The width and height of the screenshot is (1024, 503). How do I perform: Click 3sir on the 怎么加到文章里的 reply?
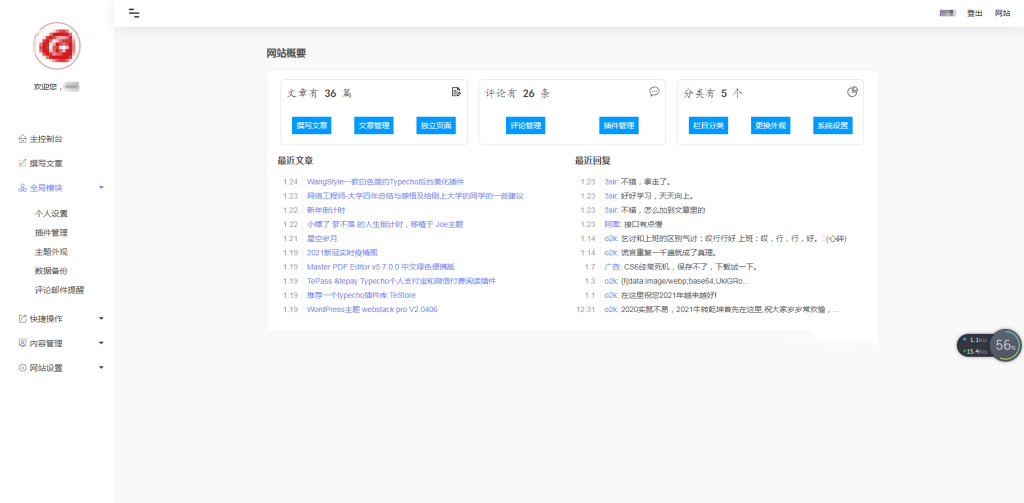[x=611, y=210]
